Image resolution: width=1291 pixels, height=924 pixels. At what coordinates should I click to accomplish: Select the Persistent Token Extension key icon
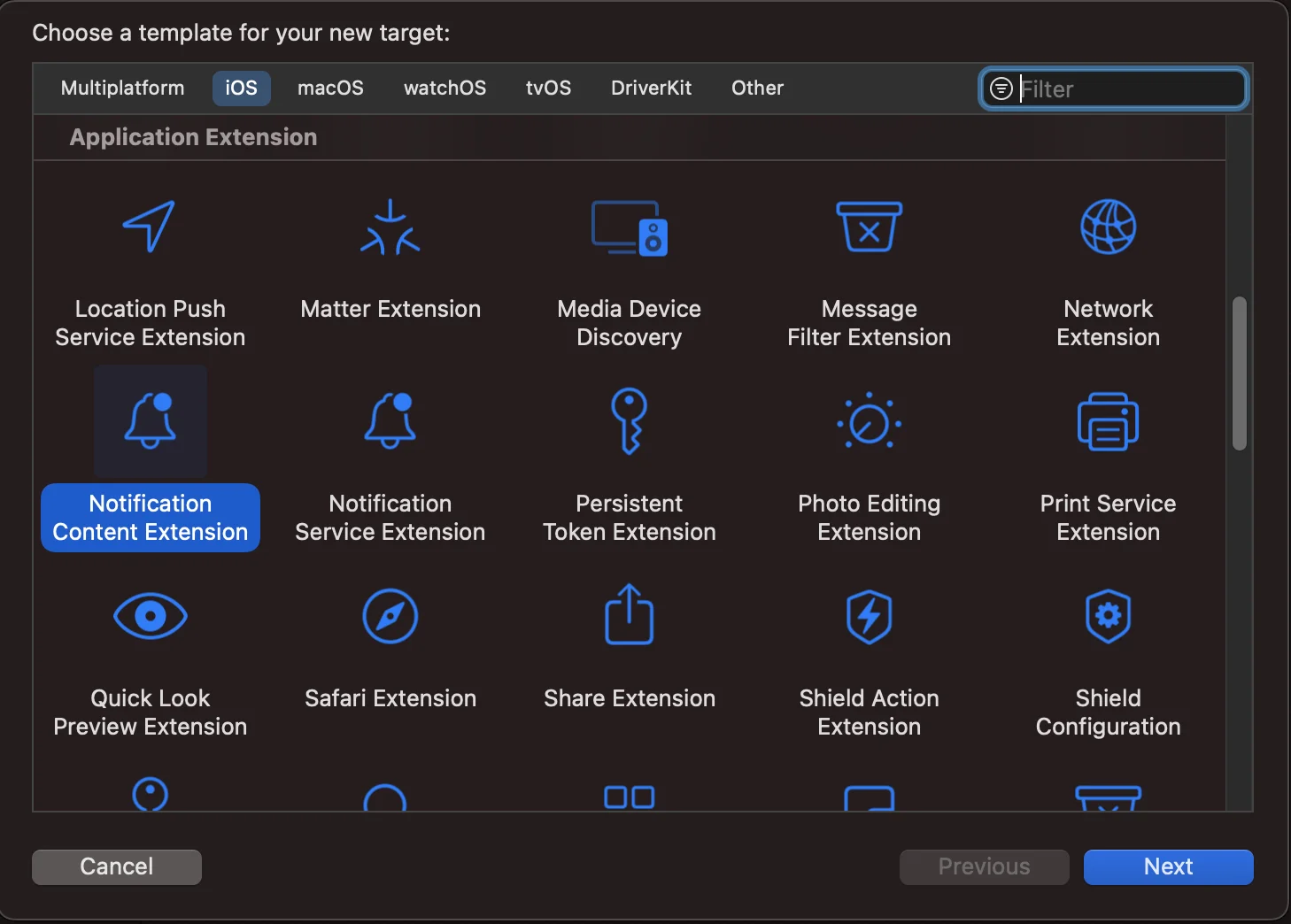pyautogui.click(x=629, y=421)
